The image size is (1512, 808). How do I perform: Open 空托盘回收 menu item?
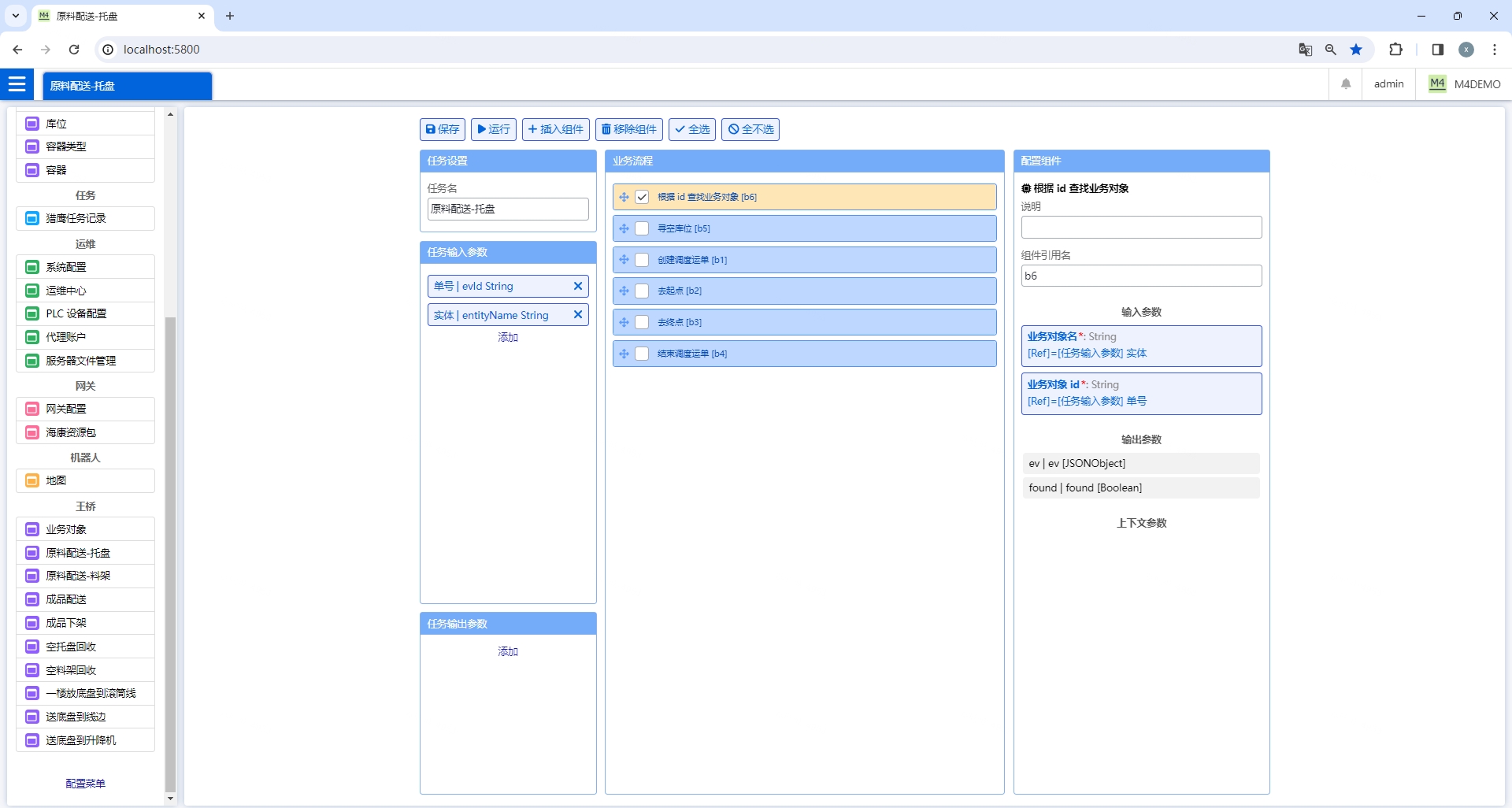coord(85,647)
